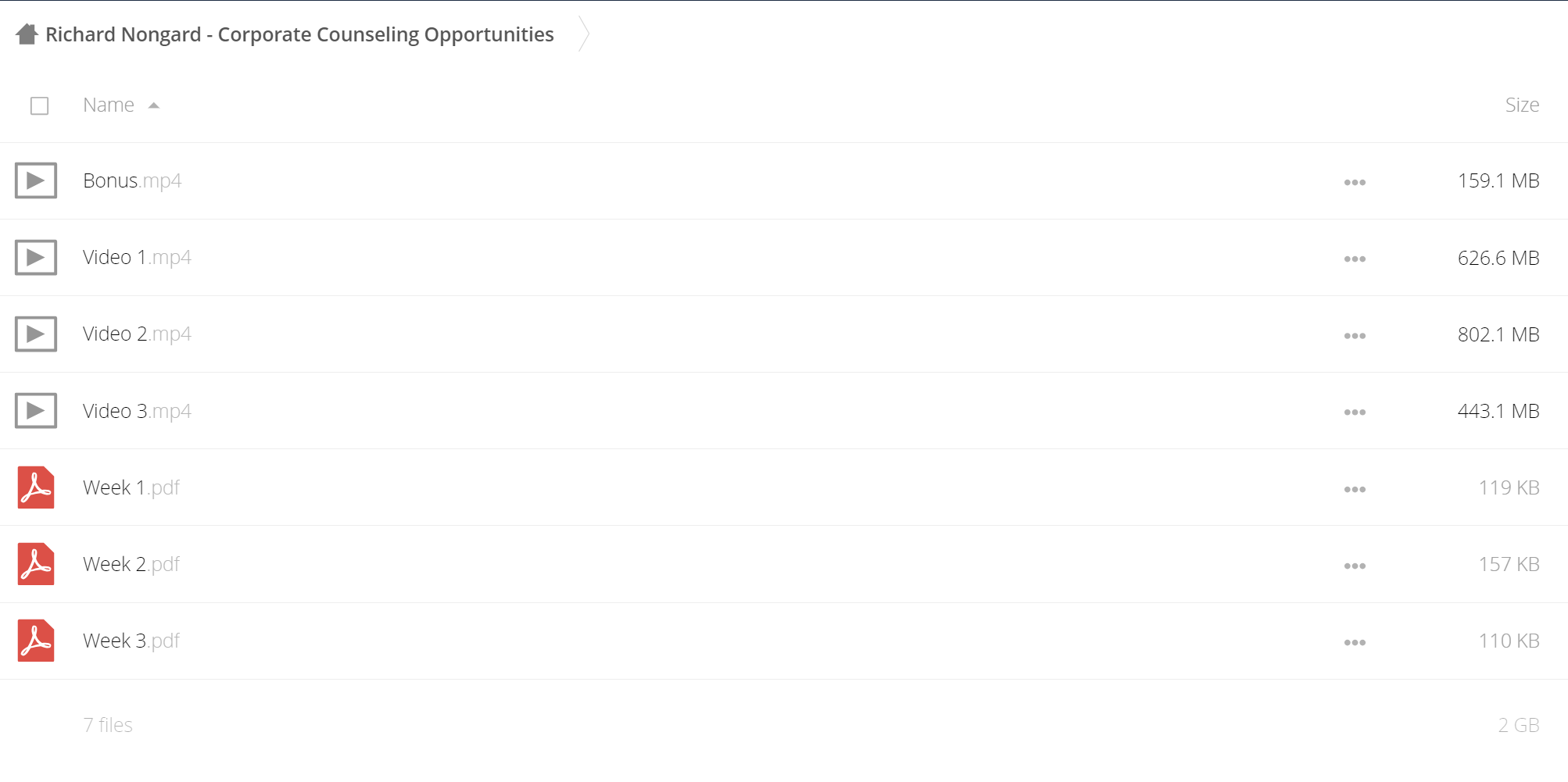Open Richard Nongard breadcrumb folder
The height and width of the screenshot is (782, 1568).
pyautogui.click(x=299, y=34)
